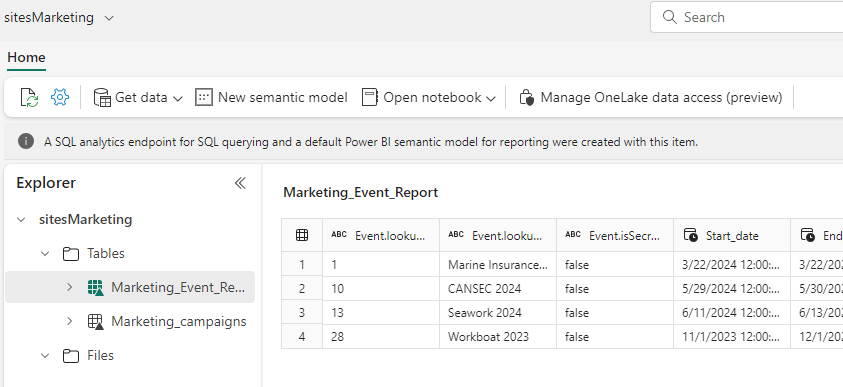Click the search magnifier icon
843x387 pixels.
pos(670,17)
